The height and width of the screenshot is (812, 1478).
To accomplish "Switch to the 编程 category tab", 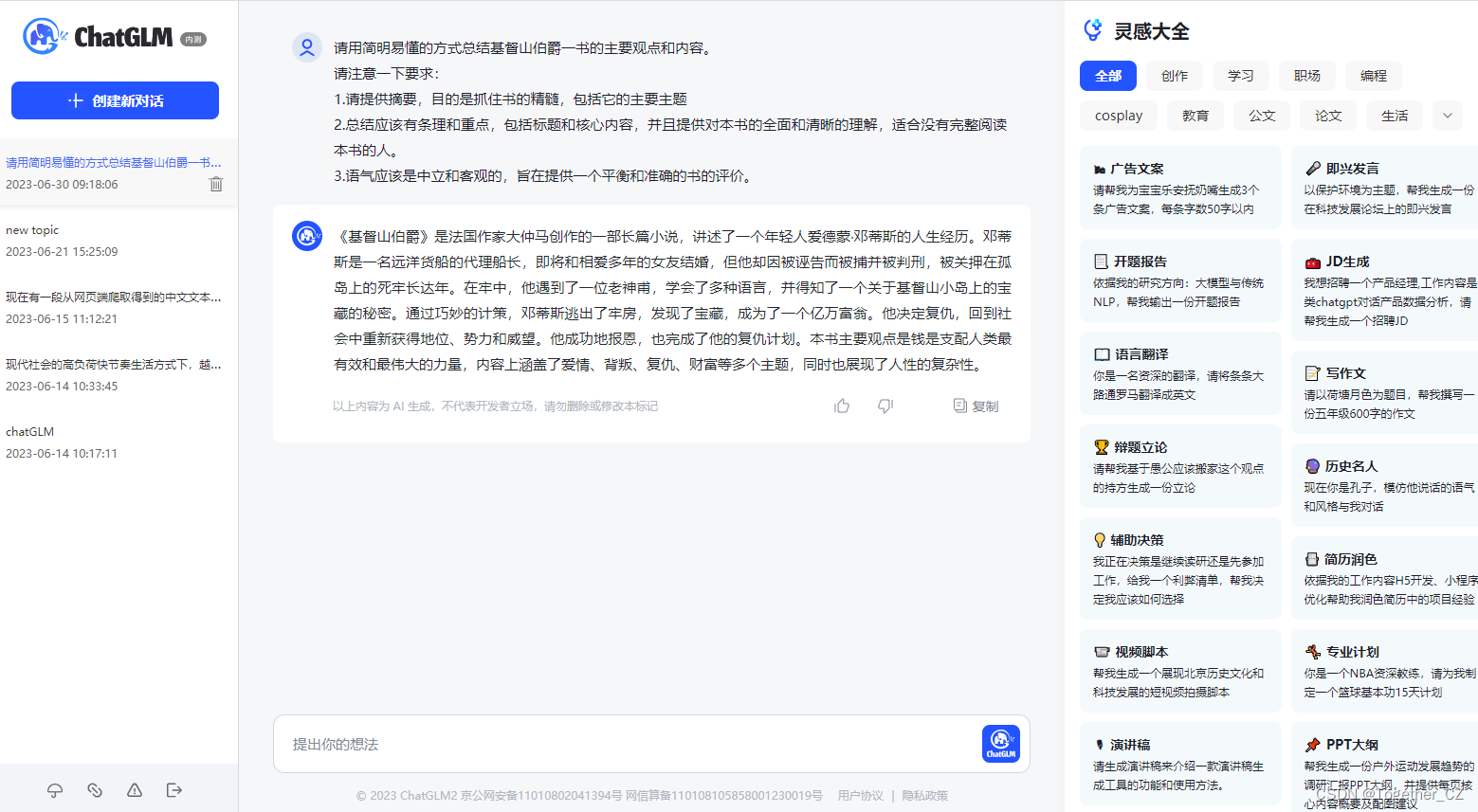I will pos(1373,76).
